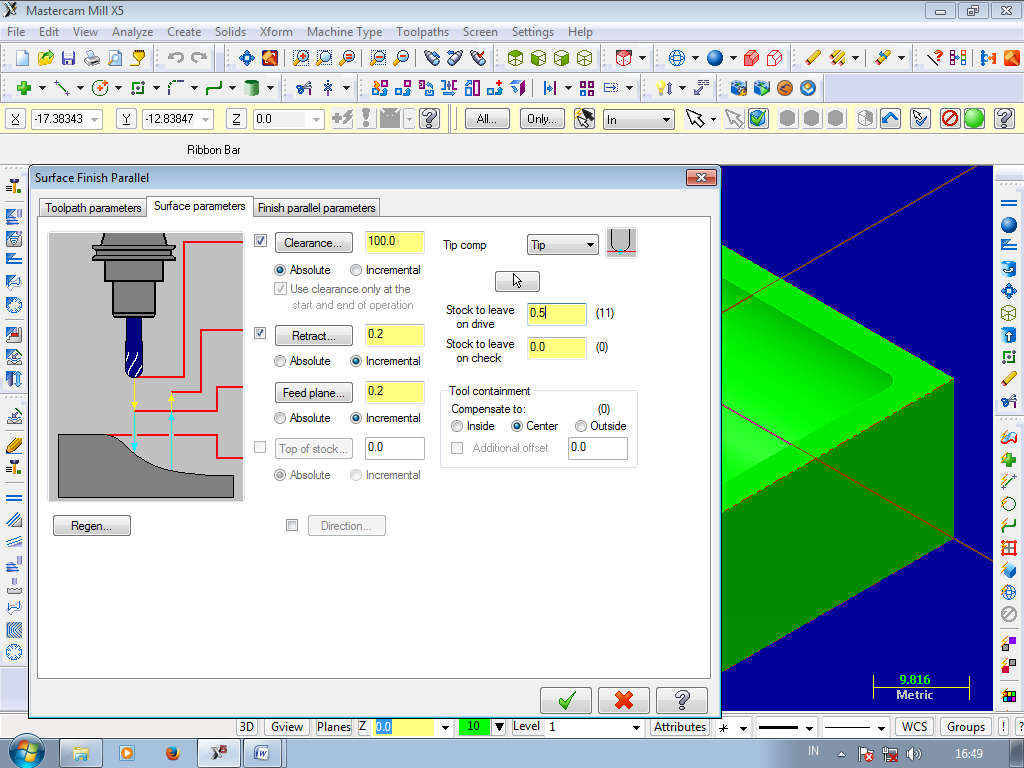The width and height of the screenshot is (1024, 768).
Task: Click Stock to leave on check field
Action: (556, 347)
